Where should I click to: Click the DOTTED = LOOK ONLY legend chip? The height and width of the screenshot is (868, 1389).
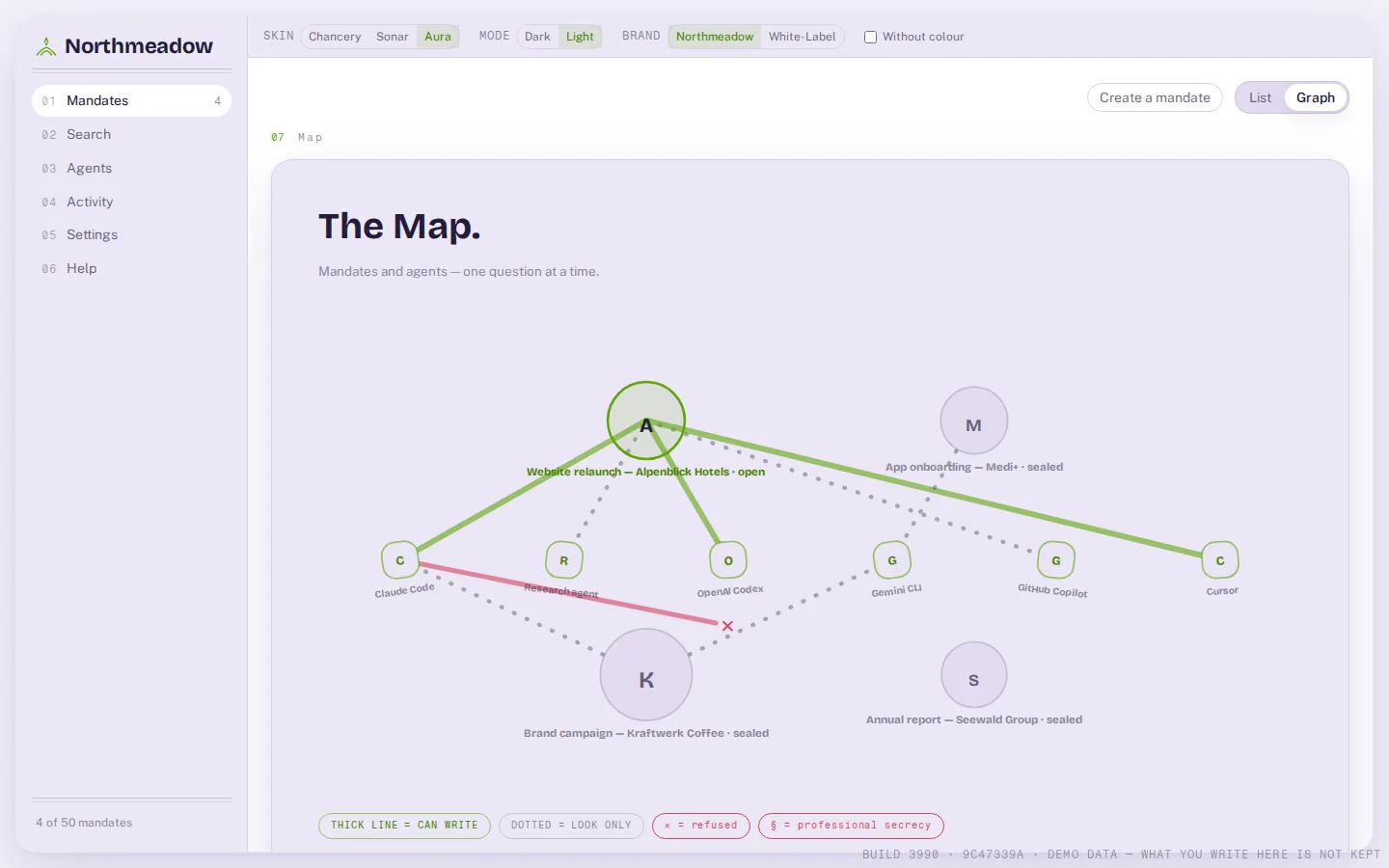571,826
